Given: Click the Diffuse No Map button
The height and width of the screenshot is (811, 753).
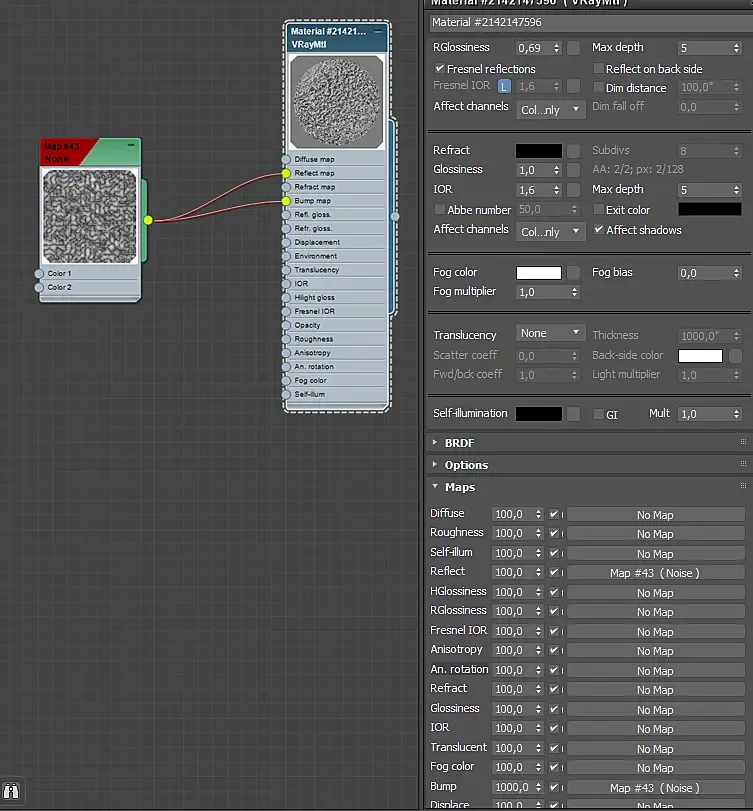Looking at the screenshot, I should (655, 515).
